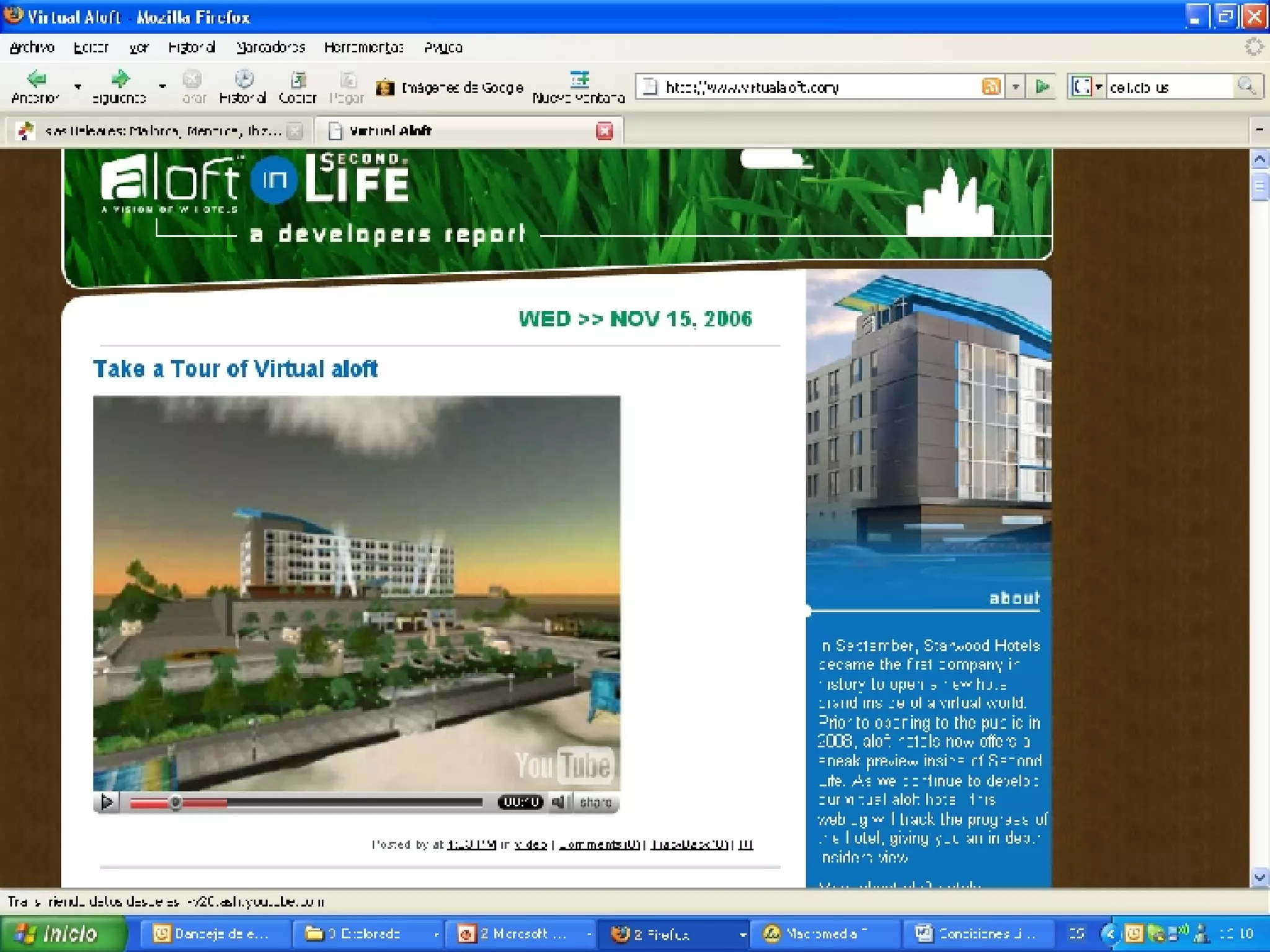Open the Ayuda menu
The image size is (1270, 952).
click(x=443, y=47)
